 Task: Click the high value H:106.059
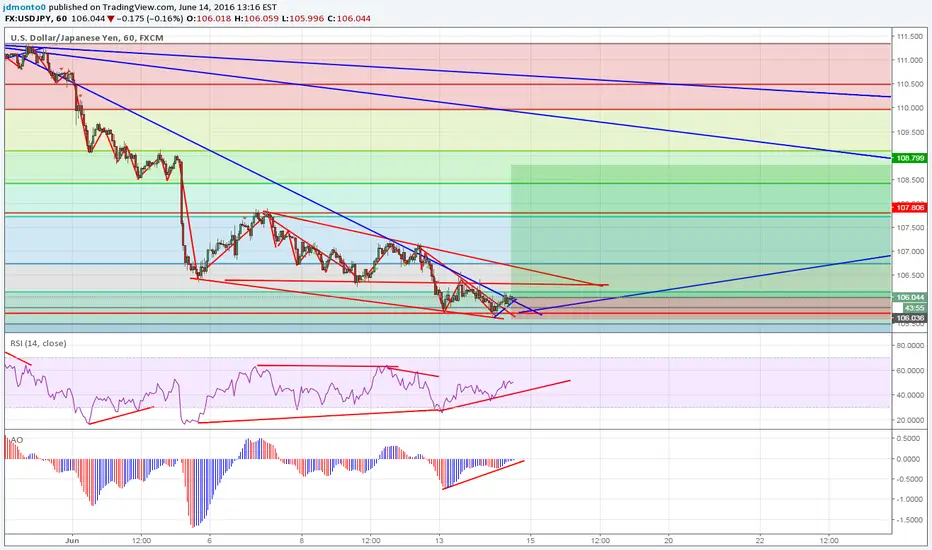pos(256,18)
